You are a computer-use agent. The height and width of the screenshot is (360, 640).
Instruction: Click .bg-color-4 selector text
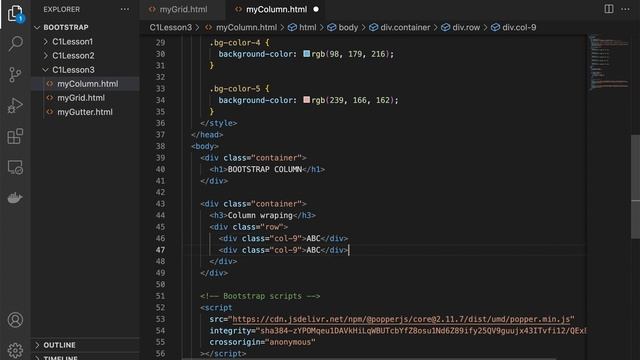(x=235, y=42)
